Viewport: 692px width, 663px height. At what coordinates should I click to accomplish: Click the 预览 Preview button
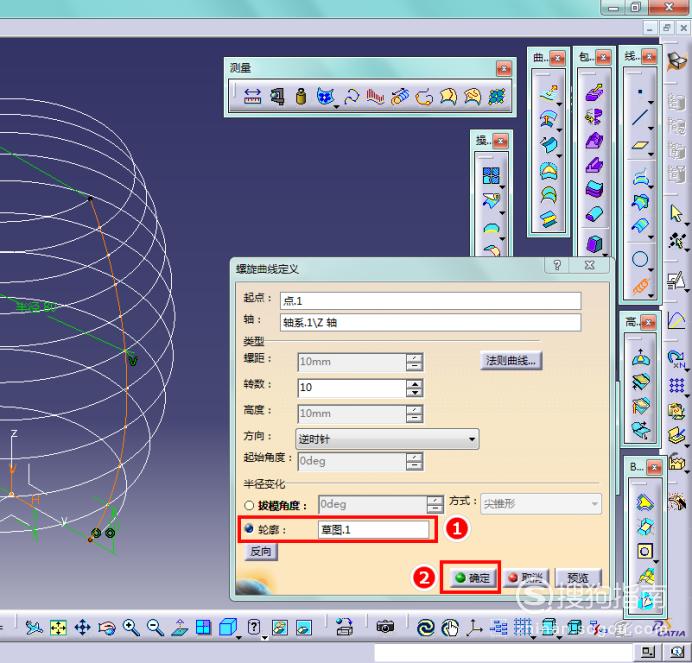click(x=578, y=577)
